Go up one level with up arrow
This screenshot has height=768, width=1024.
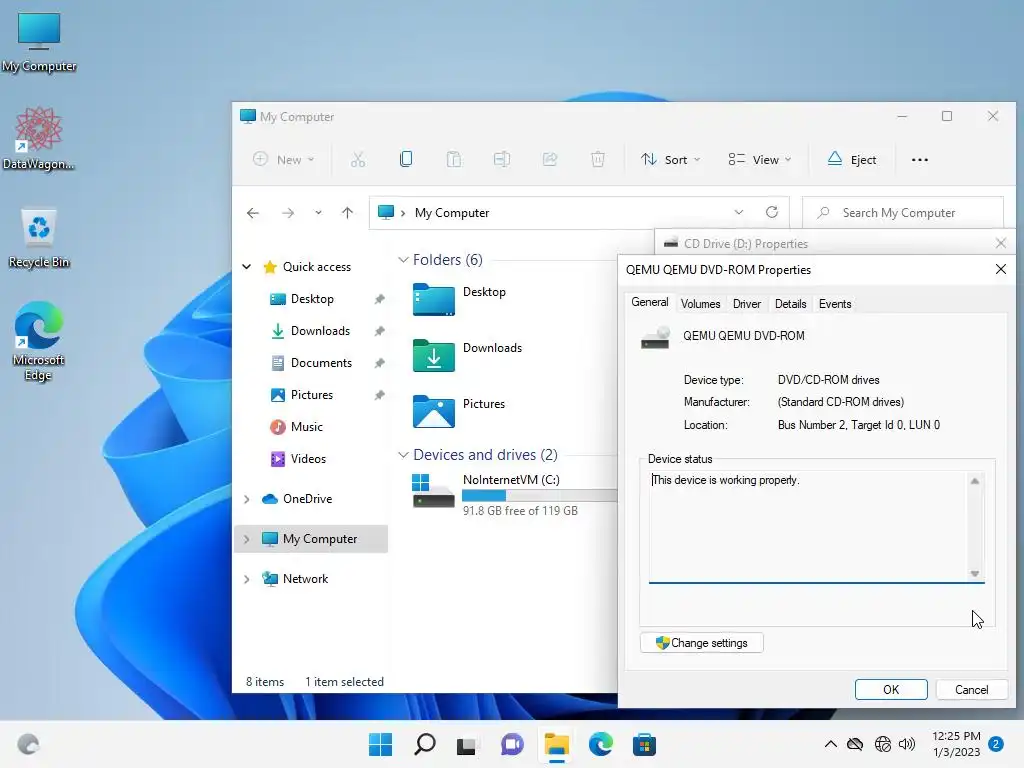[x=347, y=213]
